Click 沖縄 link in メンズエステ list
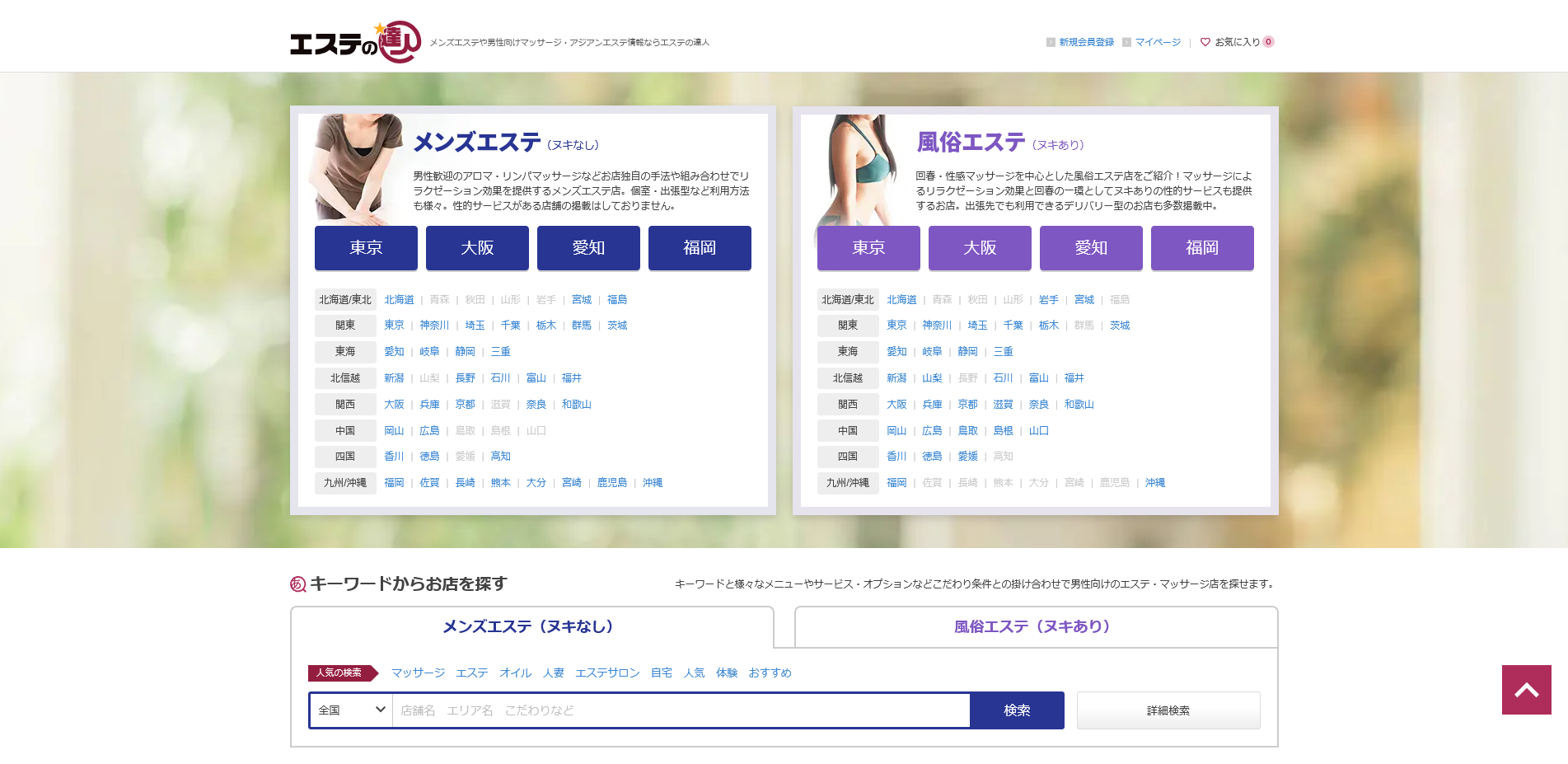 652,483
